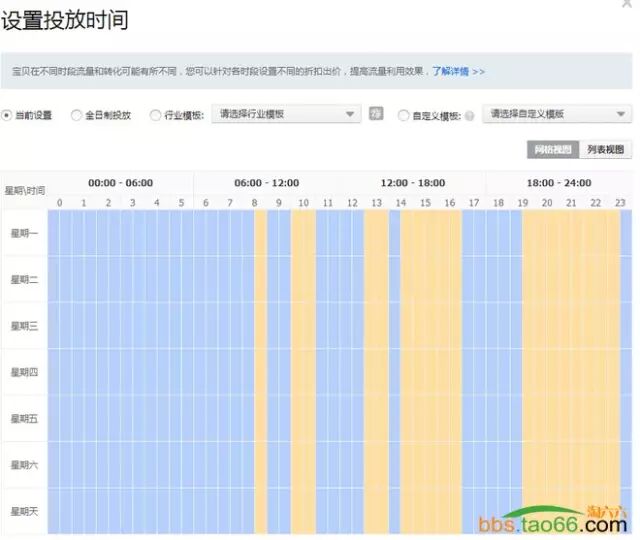
Task: Switch to the 列表视图 tab
Action: [x=605, y=150]
